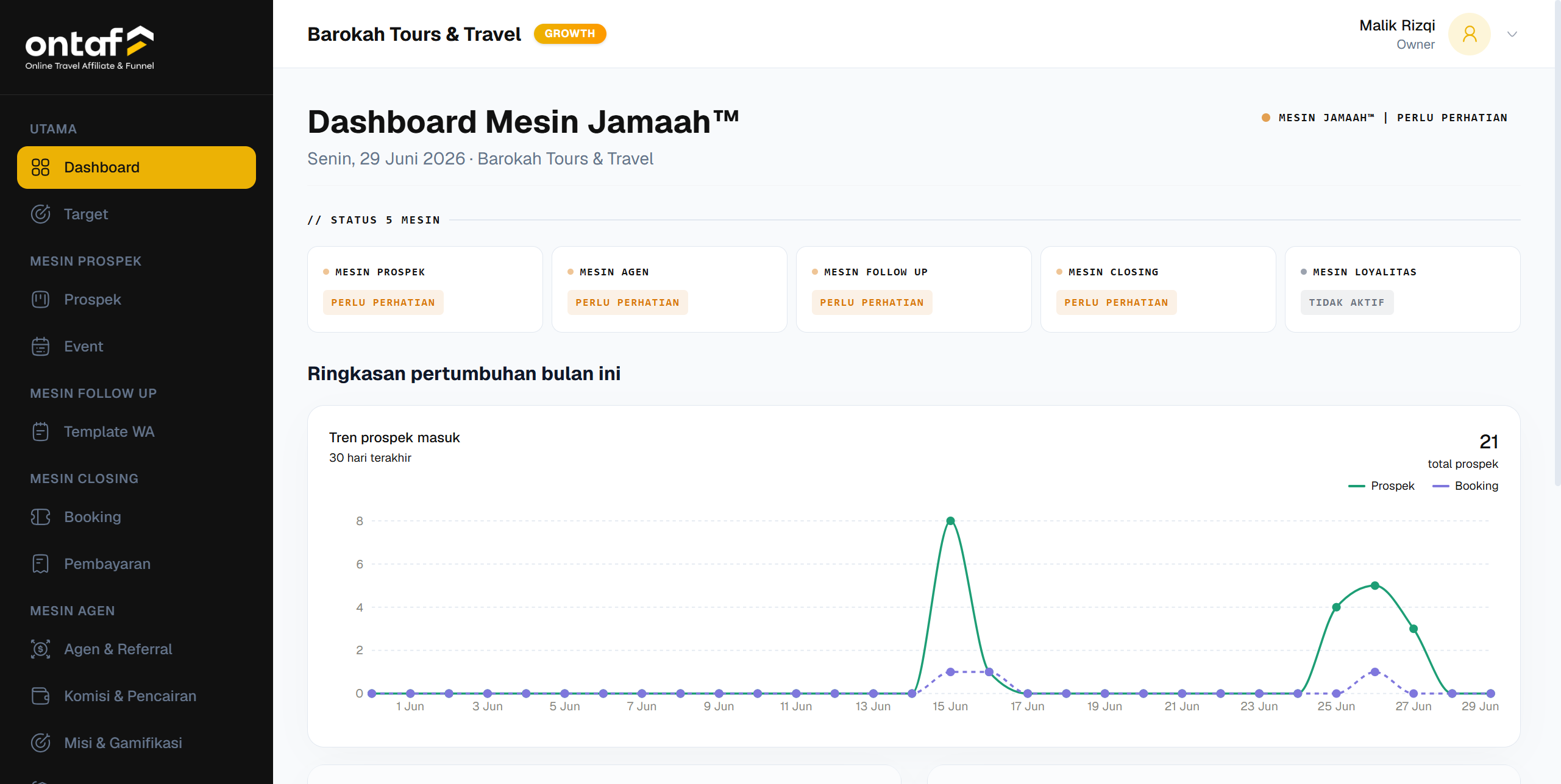
Task: Click PERLU PERHATIAN badge under Mesin Agen
Action: coord(628,303)
